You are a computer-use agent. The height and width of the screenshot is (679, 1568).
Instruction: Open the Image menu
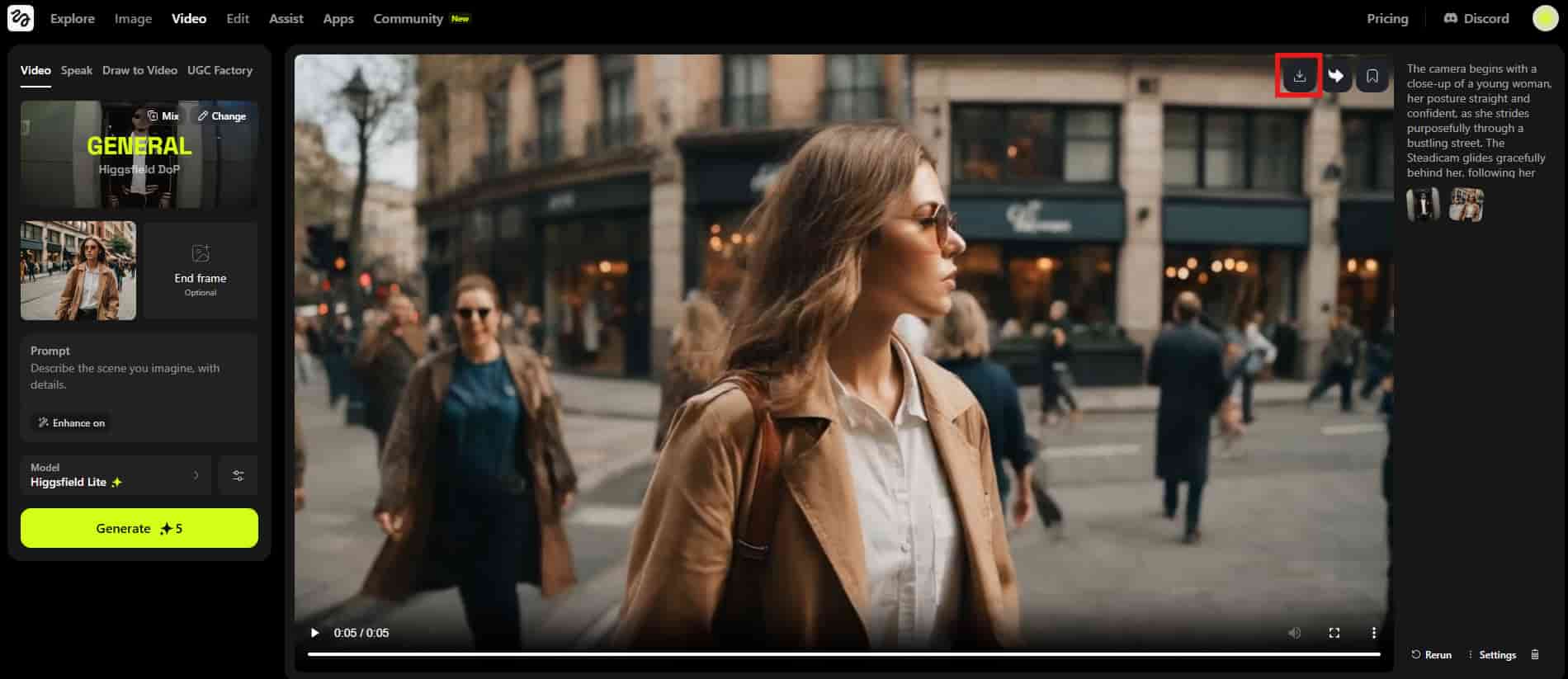[133, 18]
